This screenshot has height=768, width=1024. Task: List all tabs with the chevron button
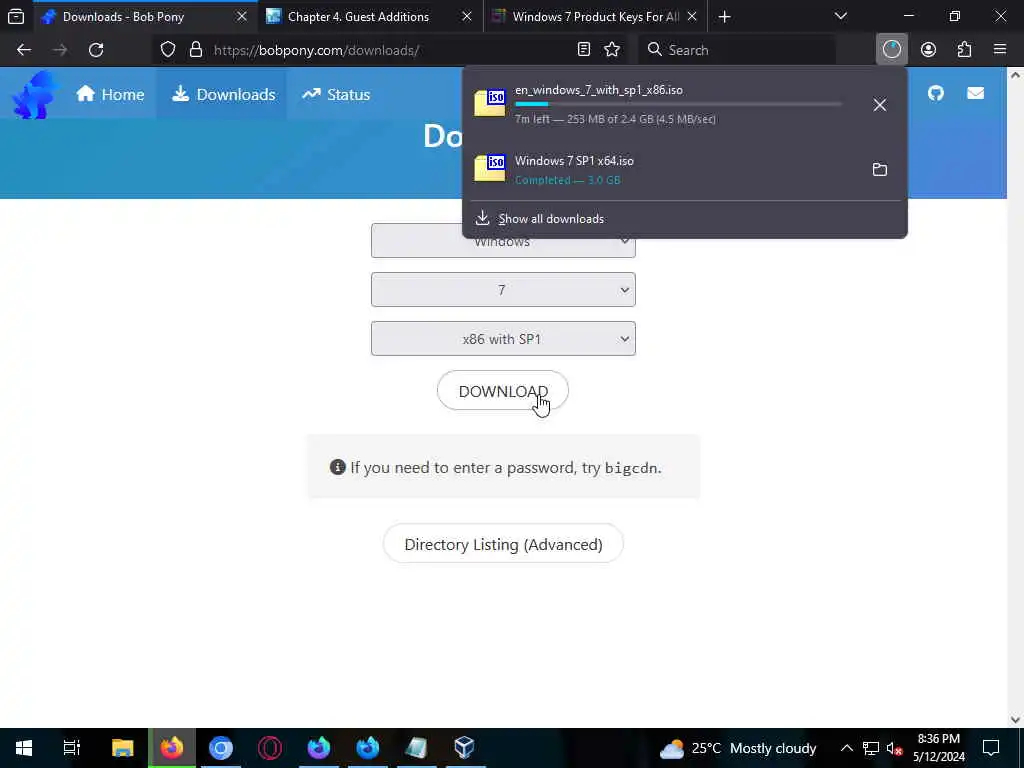(841, 16)
